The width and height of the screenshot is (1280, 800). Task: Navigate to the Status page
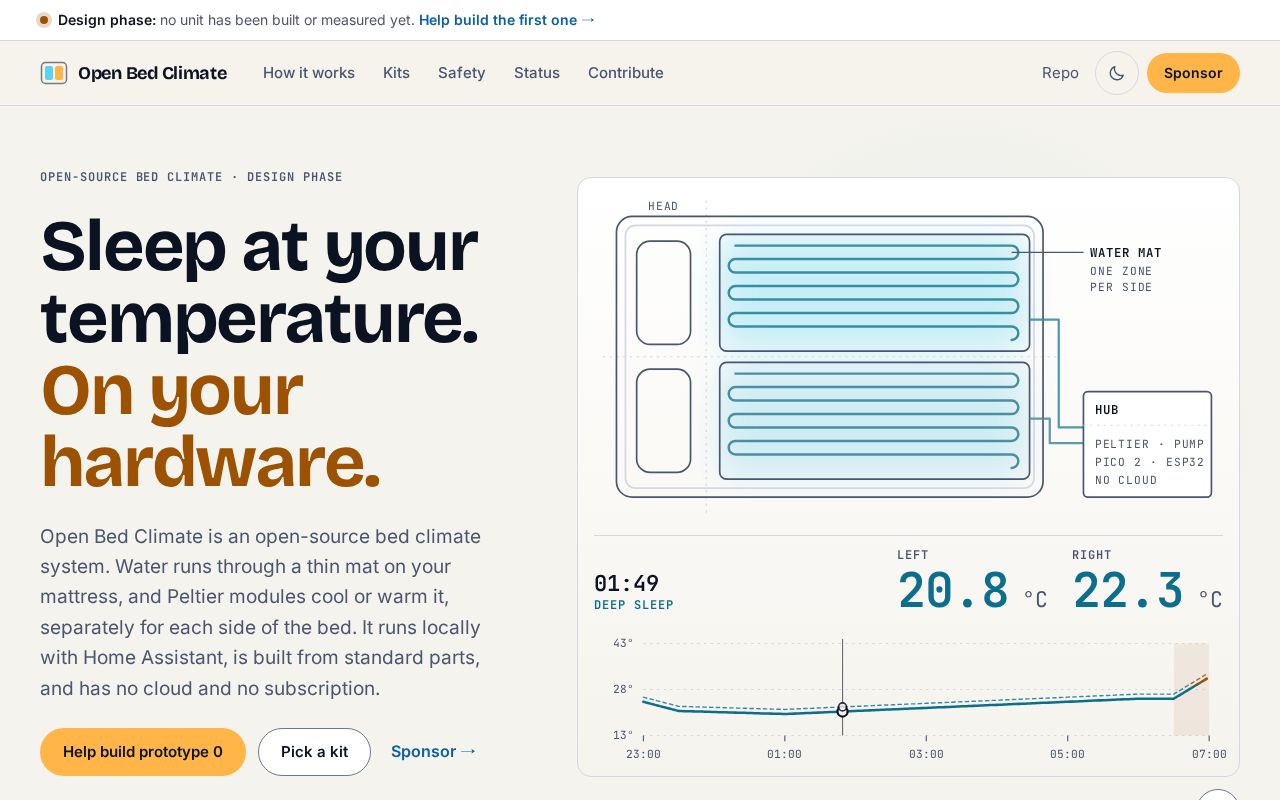[x=537, y=73]
